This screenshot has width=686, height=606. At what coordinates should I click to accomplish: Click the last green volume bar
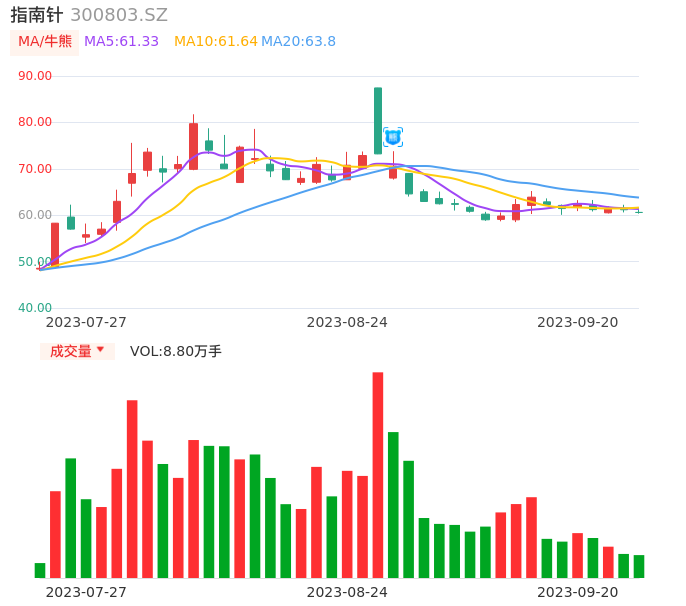[639, 567]
